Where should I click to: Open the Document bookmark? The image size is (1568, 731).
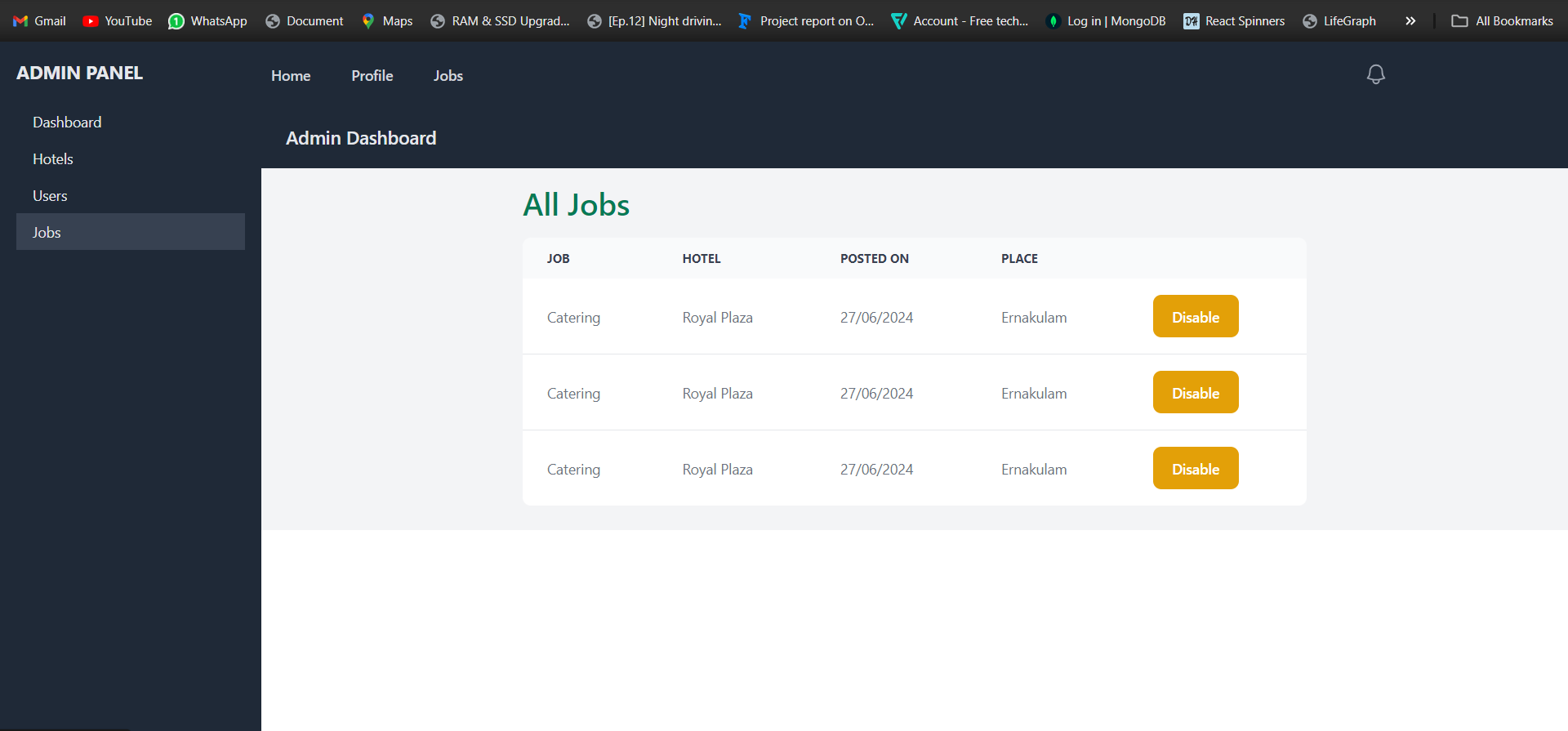point(305,21)
